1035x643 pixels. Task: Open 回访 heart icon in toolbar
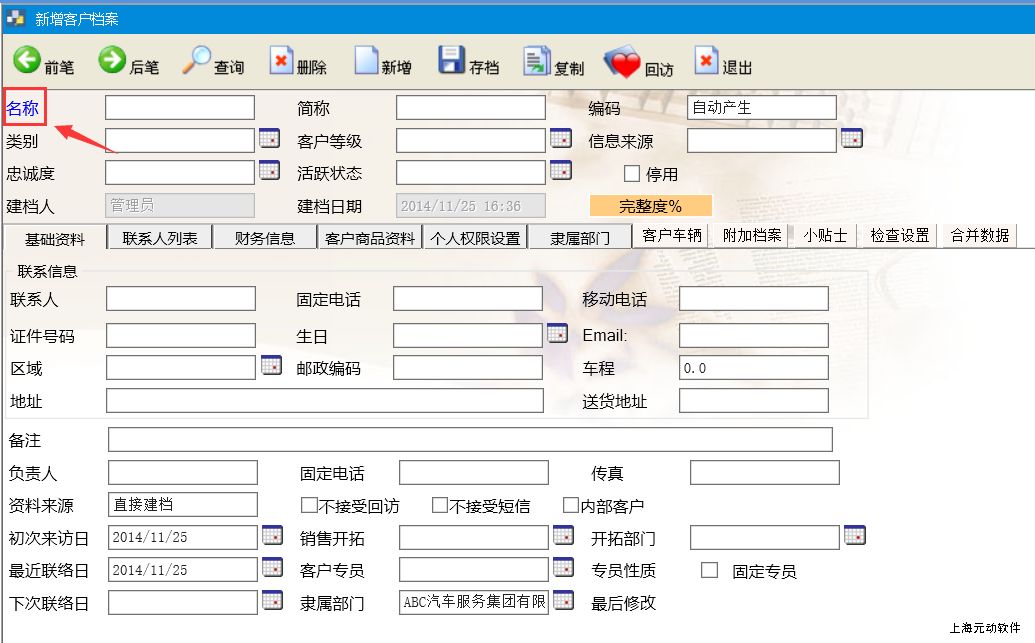tap(622, 64)
